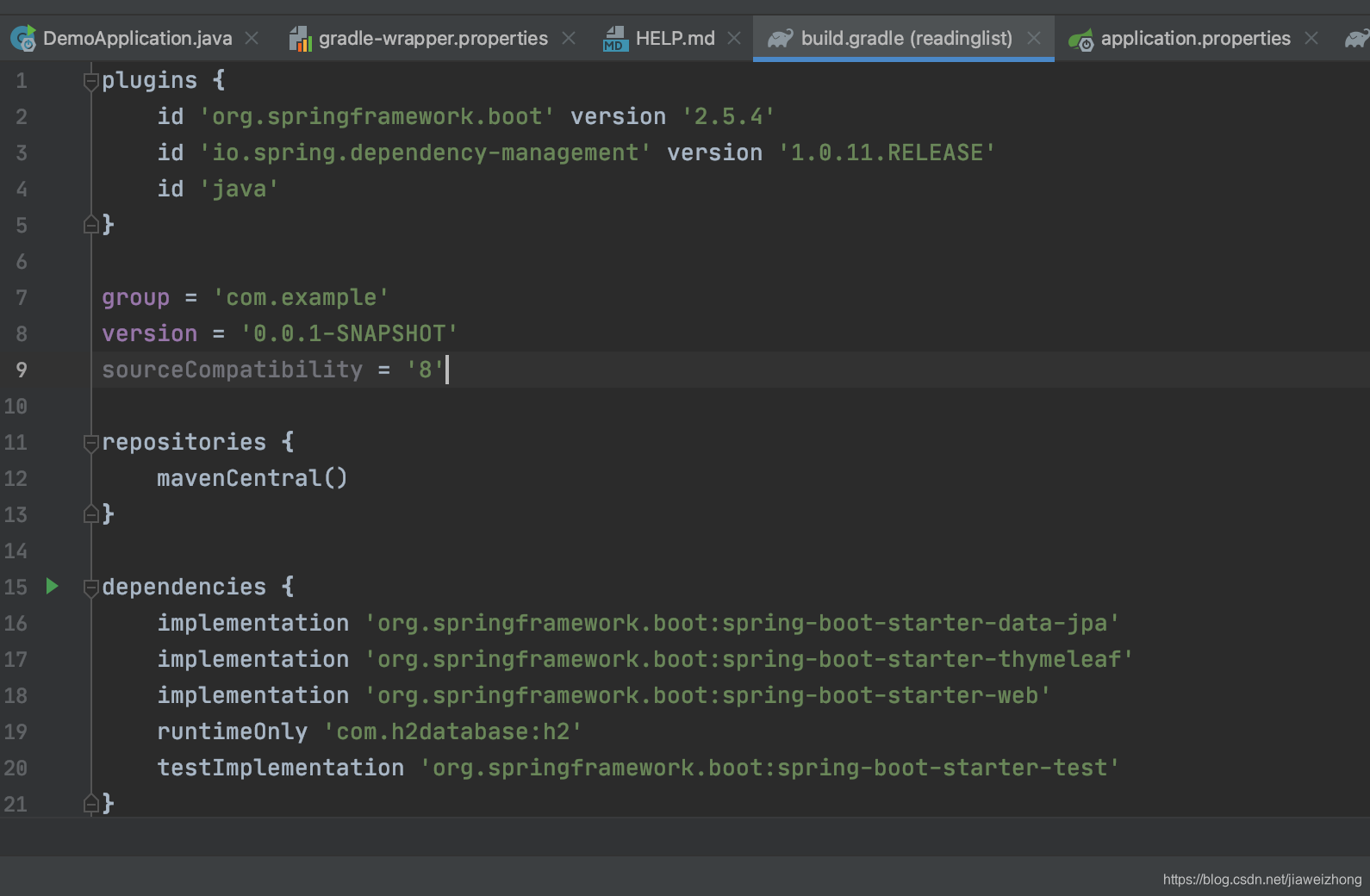Close the DemoApplication.java tab
Image resolution: width=1370 pixels, height=896 pixels.
(x=252, y=39)
